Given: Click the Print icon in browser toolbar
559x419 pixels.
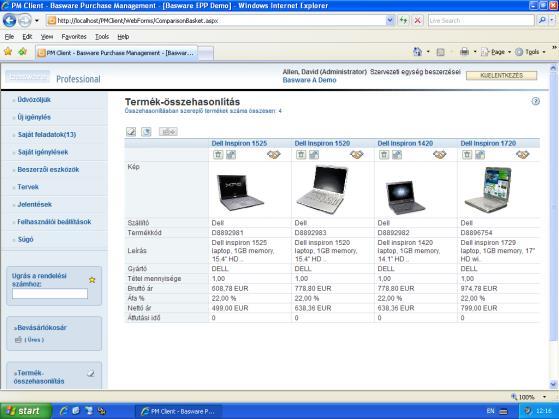Looking at the screenshot, I should point(464,52).
